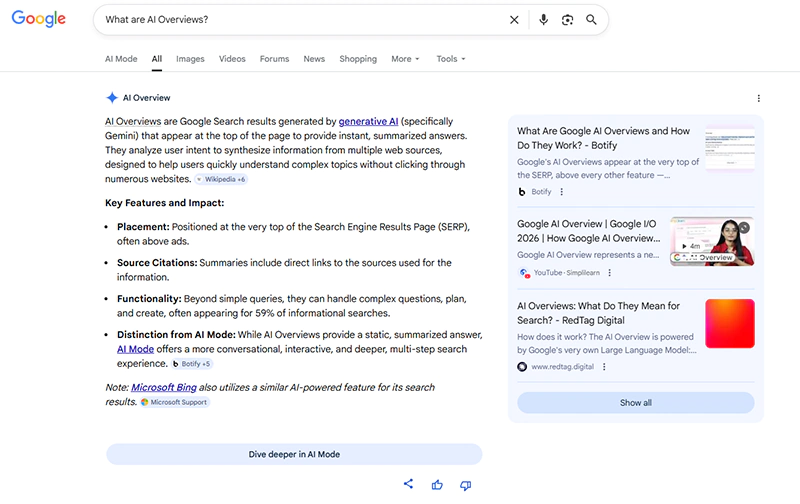Open RedTag Digital 'AI Overviews' result

(x=598, y=313)
